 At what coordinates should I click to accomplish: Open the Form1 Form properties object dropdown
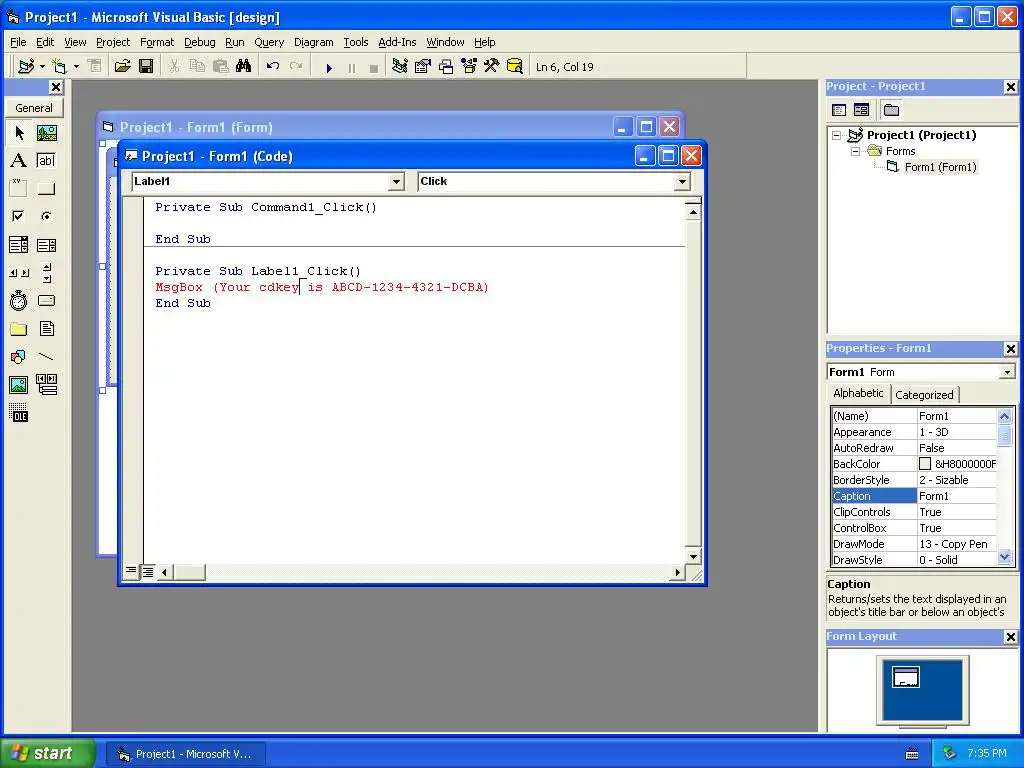pos(1007,372)
